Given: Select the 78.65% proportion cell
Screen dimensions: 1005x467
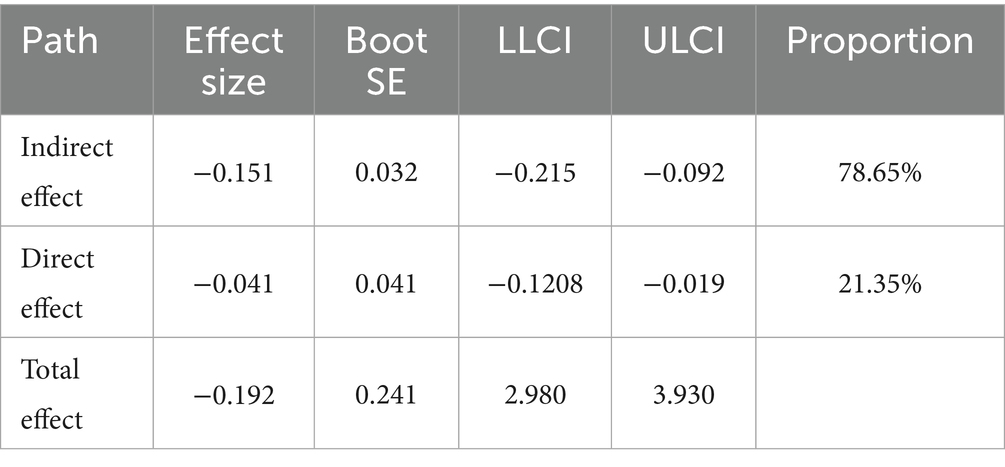Looking at the screenshot, I should (x=879, y=172).
